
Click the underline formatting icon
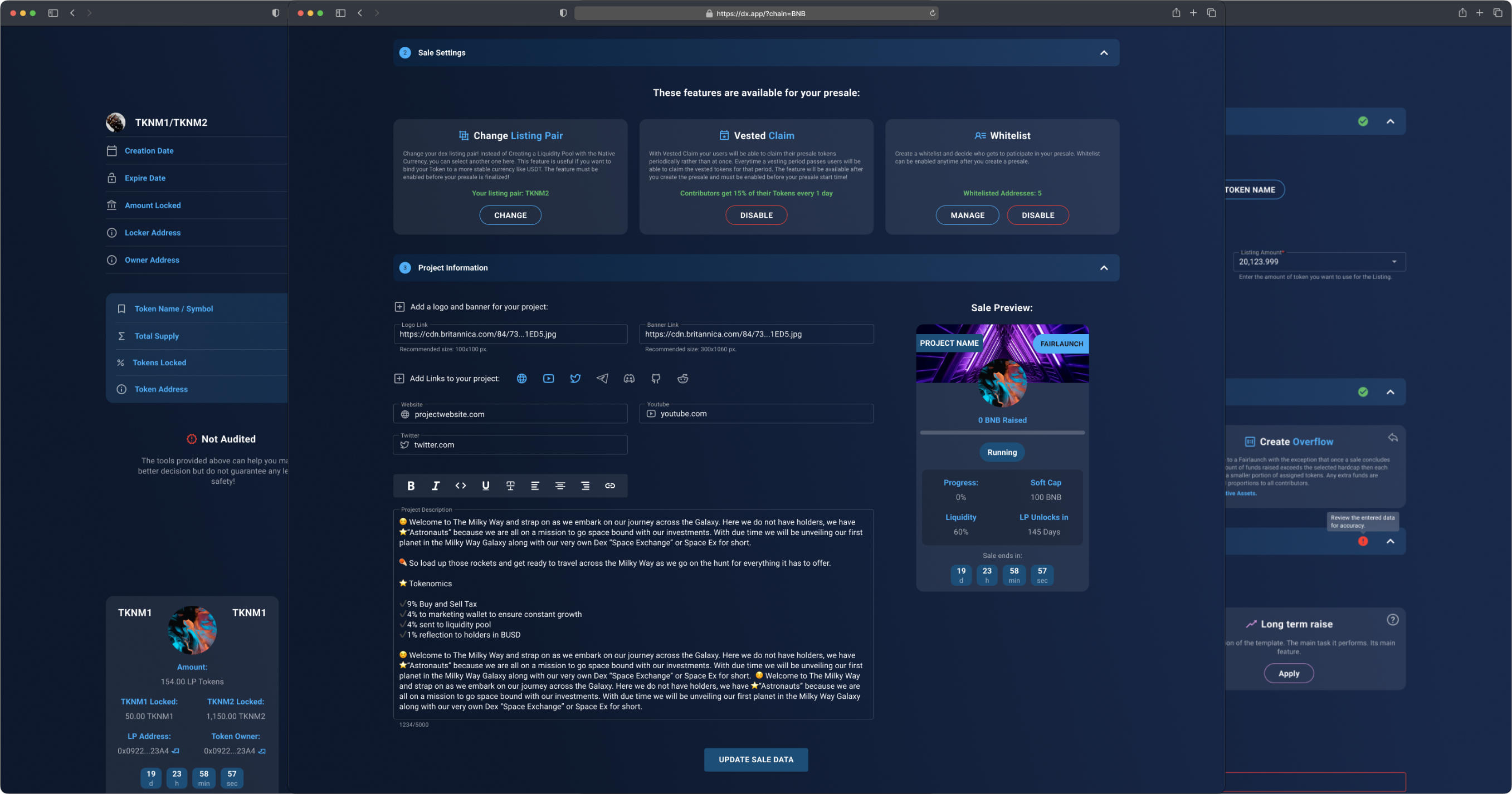[485, 486]
